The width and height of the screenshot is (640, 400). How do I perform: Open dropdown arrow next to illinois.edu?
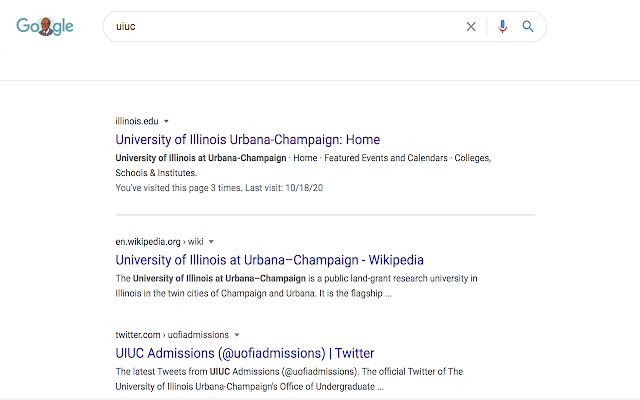(x=166, y=121)
